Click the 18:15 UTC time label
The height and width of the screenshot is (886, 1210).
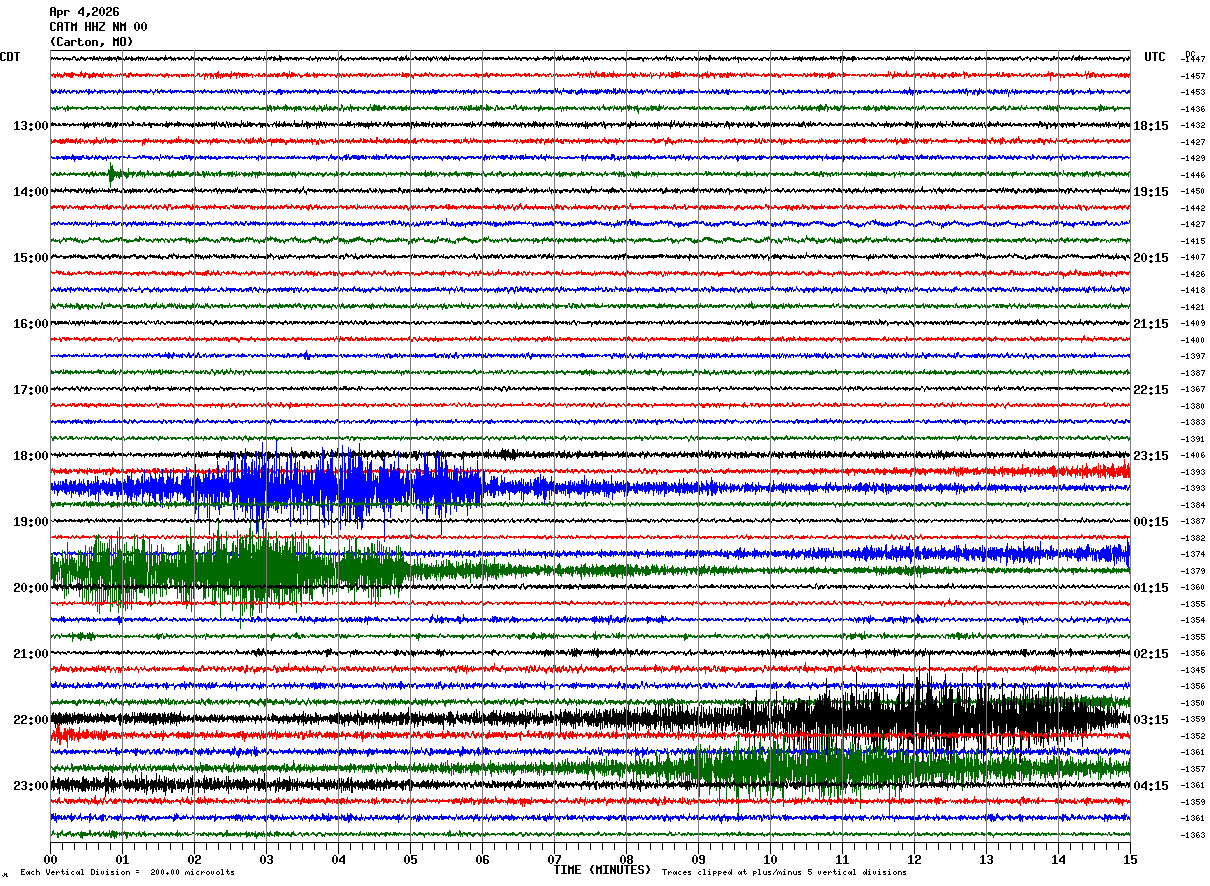(x=1151, y=126)
